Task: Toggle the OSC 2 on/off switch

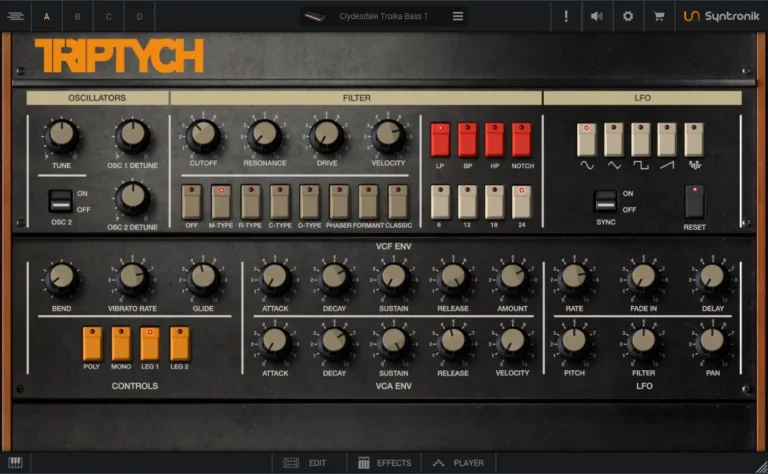Action: [61, 200]
